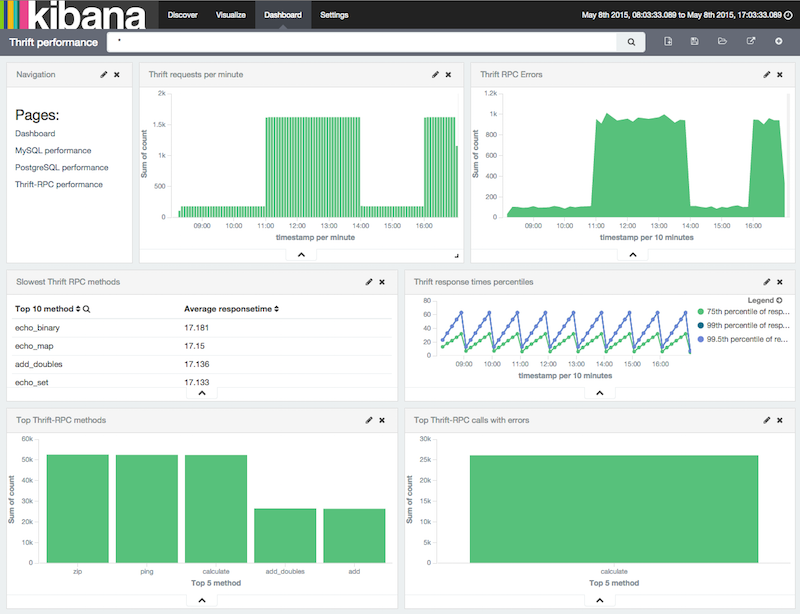The width and height of the screenshot is (800, 614).
Task: Share the dashboard
Action: pyautogui.click(x=750, y=42)
